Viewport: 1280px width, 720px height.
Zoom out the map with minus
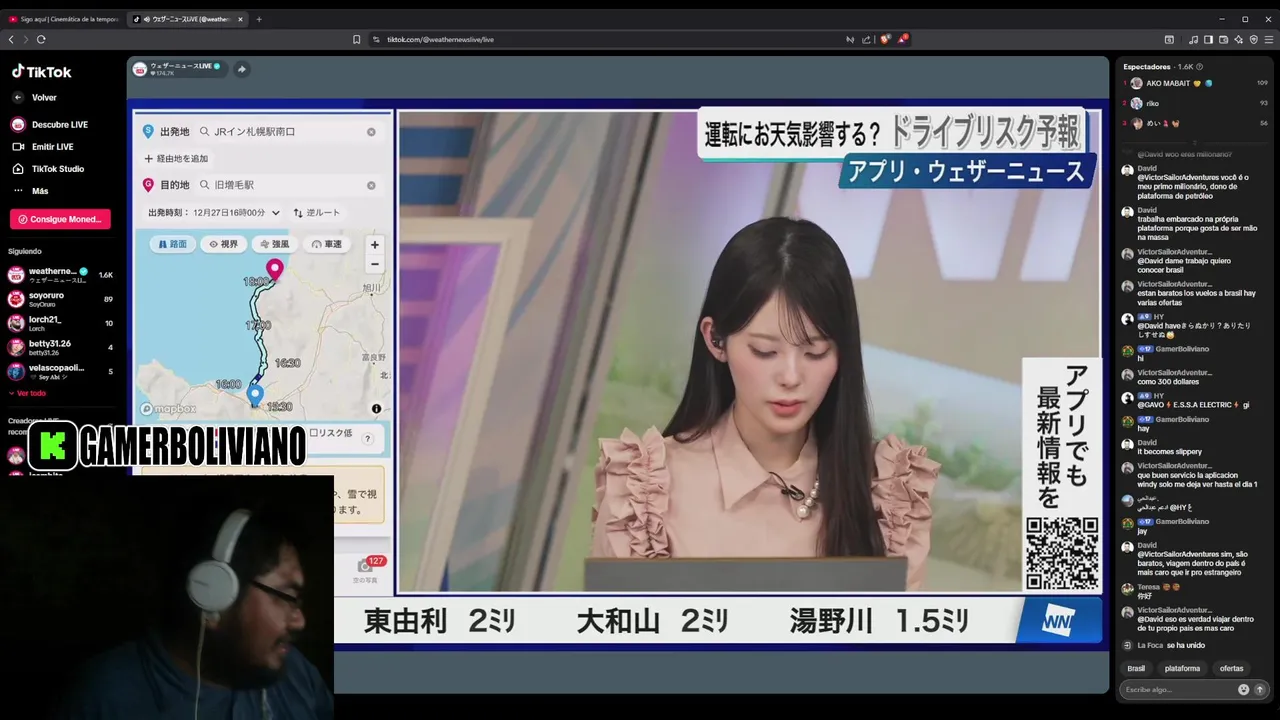coord(375,264)
